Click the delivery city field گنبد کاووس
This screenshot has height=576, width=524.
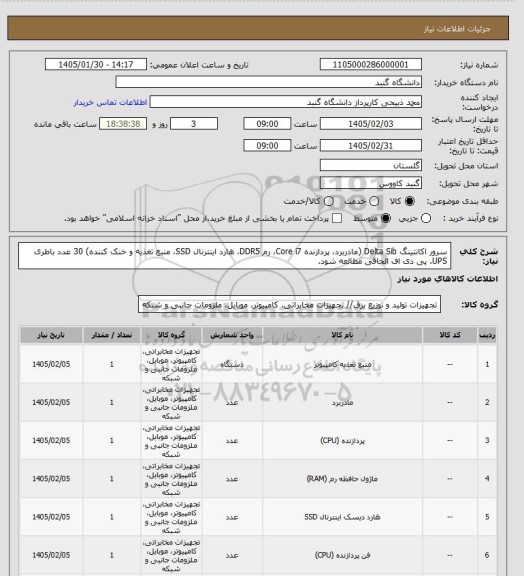tap(370, 183)
